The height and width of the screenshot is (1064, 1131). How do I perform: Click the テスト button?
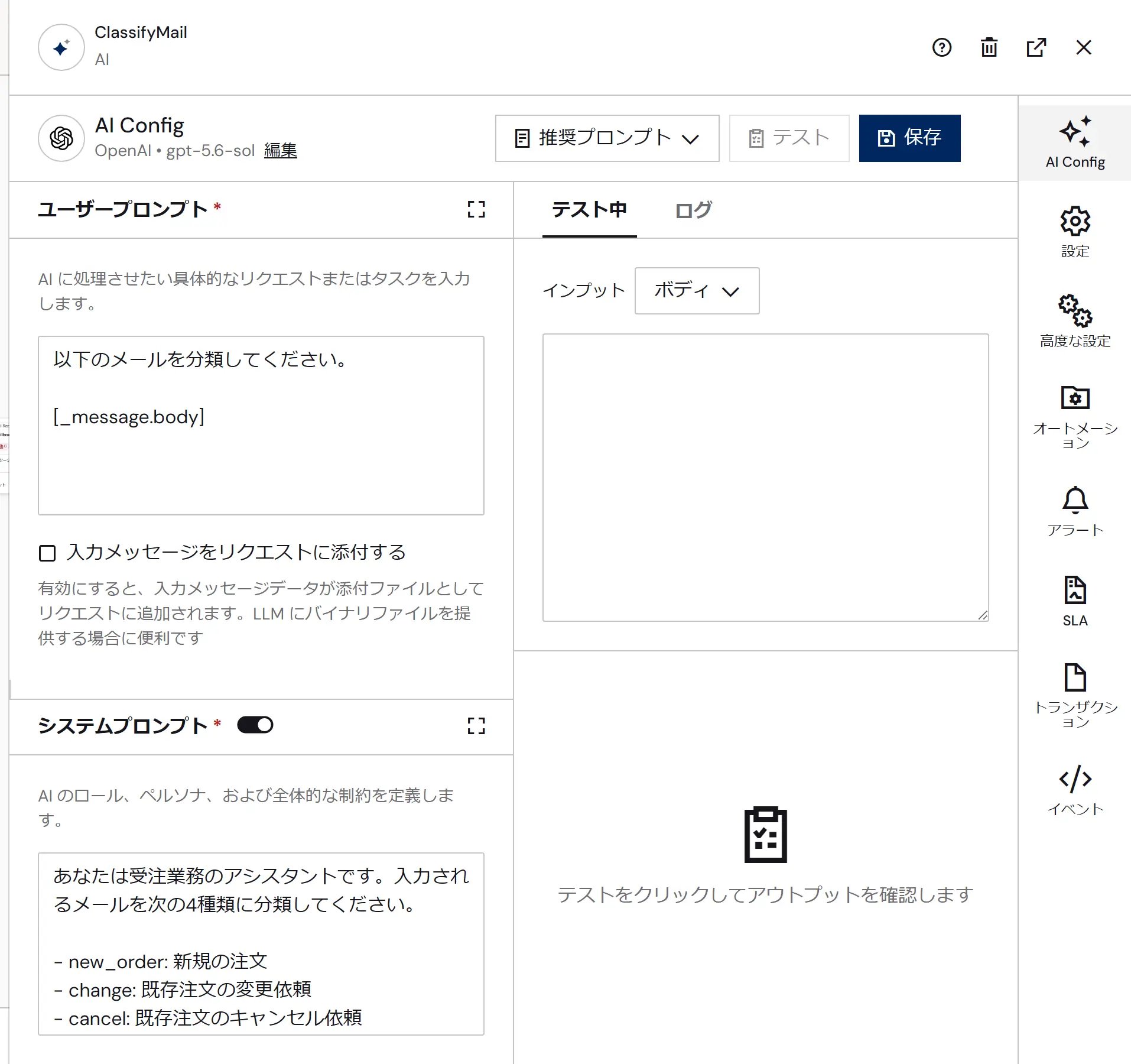(x=789, y=138)
